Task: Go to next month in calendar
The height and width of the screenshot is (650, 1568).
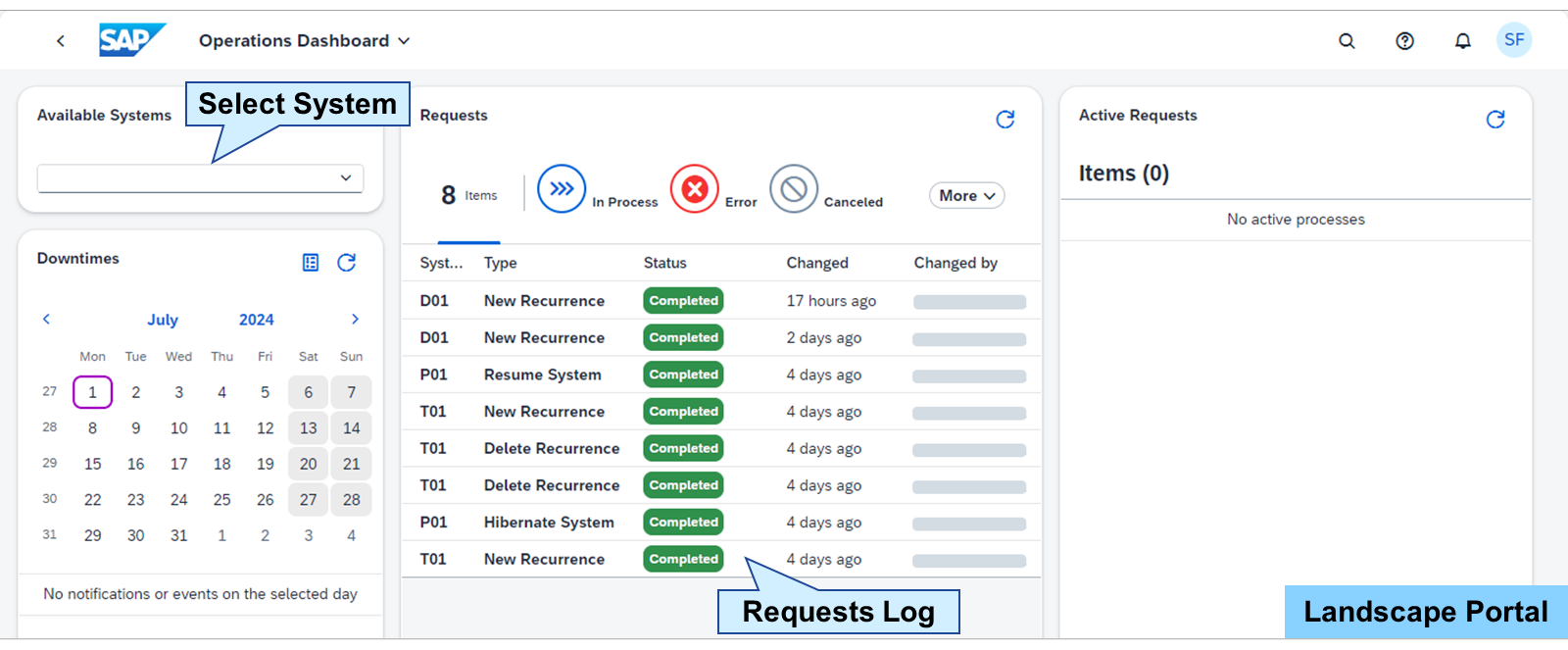Action: click(355, 319)
